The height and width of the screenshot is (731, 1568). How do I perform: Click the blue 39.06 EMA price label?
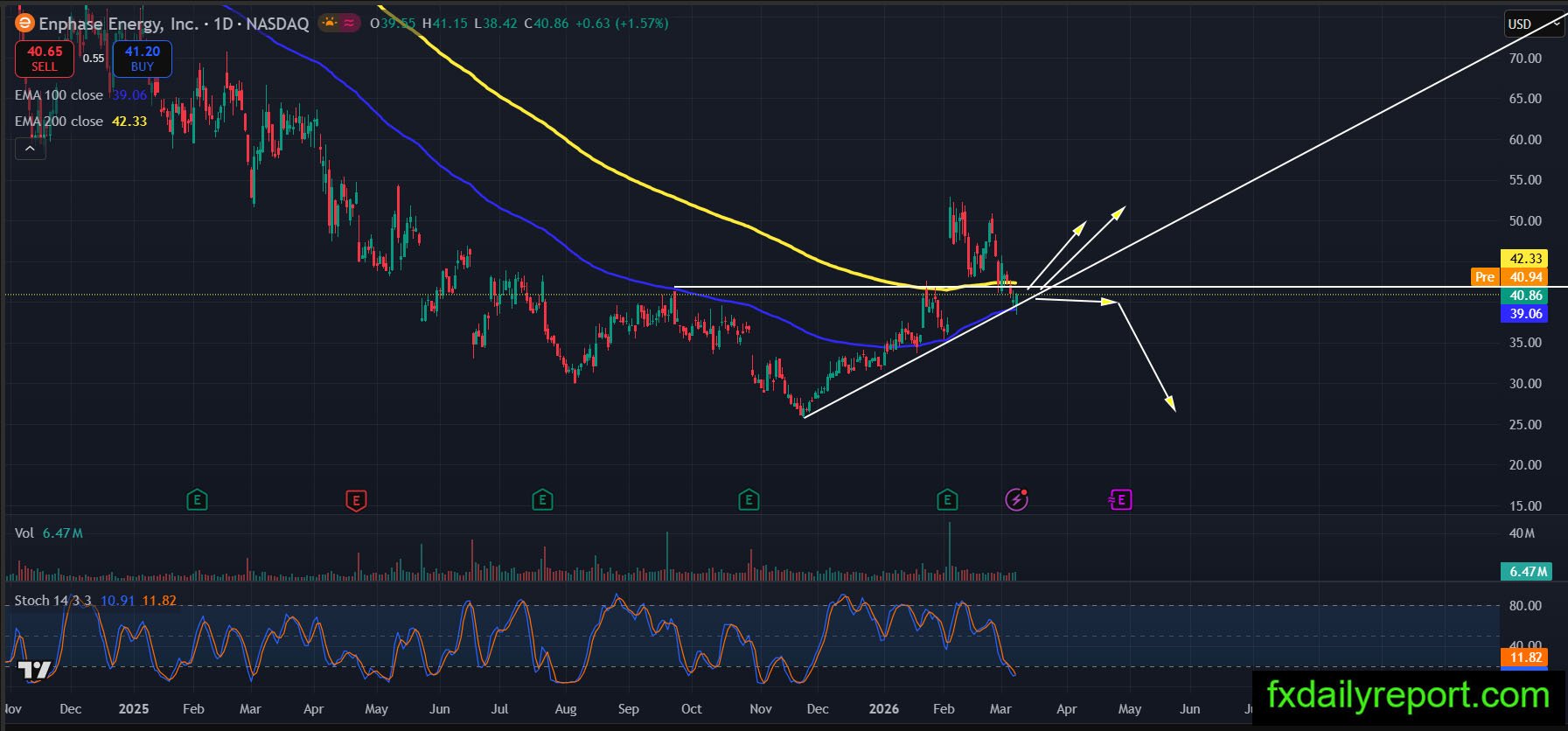click(x=1524, y=314)
